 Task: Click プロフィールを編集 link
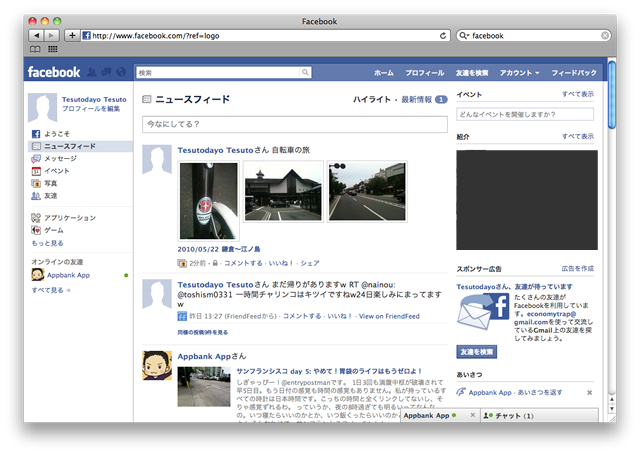pyautogui.click(x=91, y=109)
